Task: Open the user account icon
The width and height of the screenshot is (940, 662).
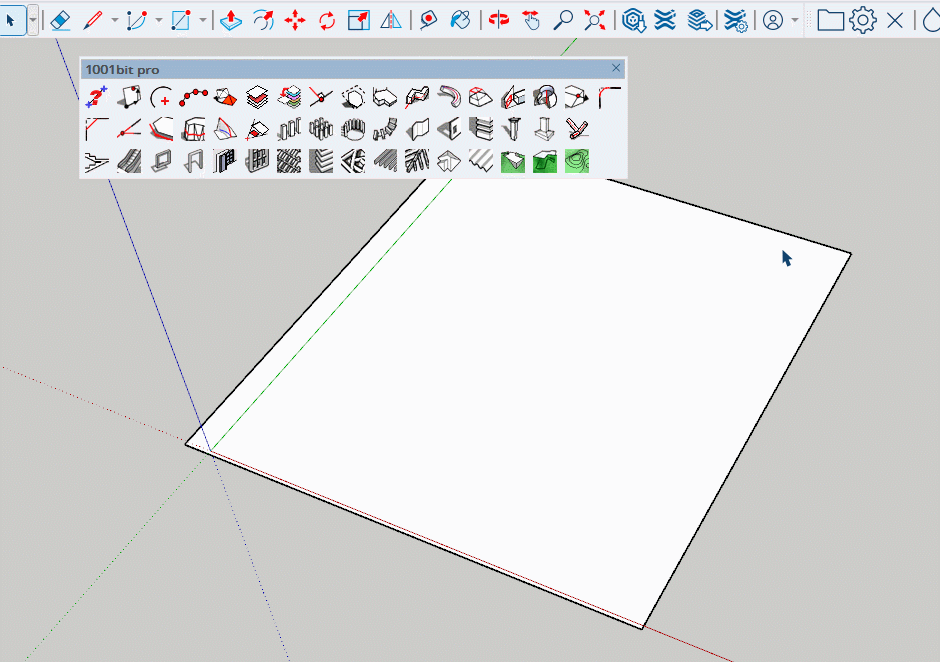Action: (773, 20)
